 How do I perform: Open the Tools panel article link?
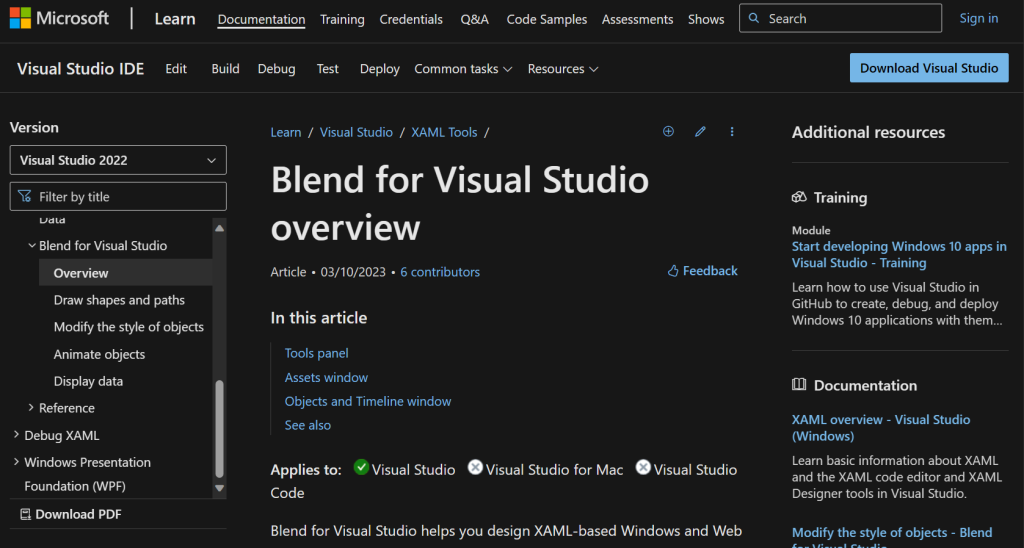click(x=316, y=353)
